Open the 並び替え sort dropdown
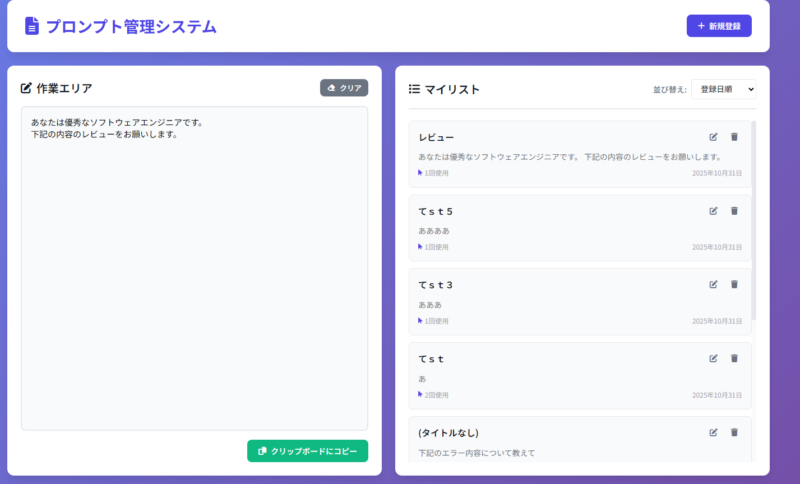Viewport: 800px width, 484px height. coord(724,89)
